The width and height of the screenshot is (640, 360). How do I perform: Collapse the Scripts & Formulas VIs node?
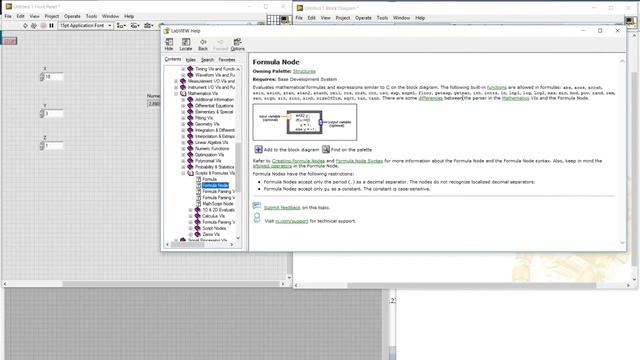183,173
